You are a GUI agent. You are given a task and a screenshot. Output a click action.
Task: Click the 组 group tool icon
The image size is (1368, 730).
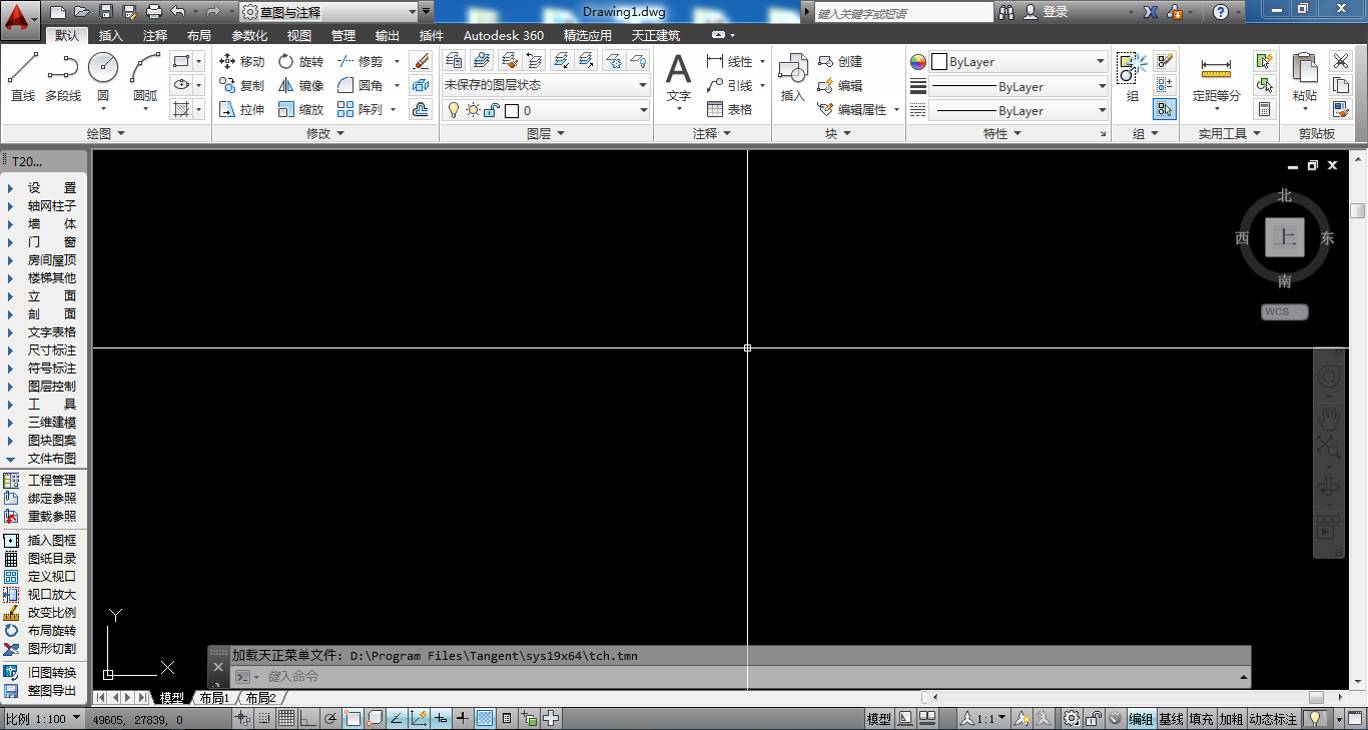(x=1132, y=77)
